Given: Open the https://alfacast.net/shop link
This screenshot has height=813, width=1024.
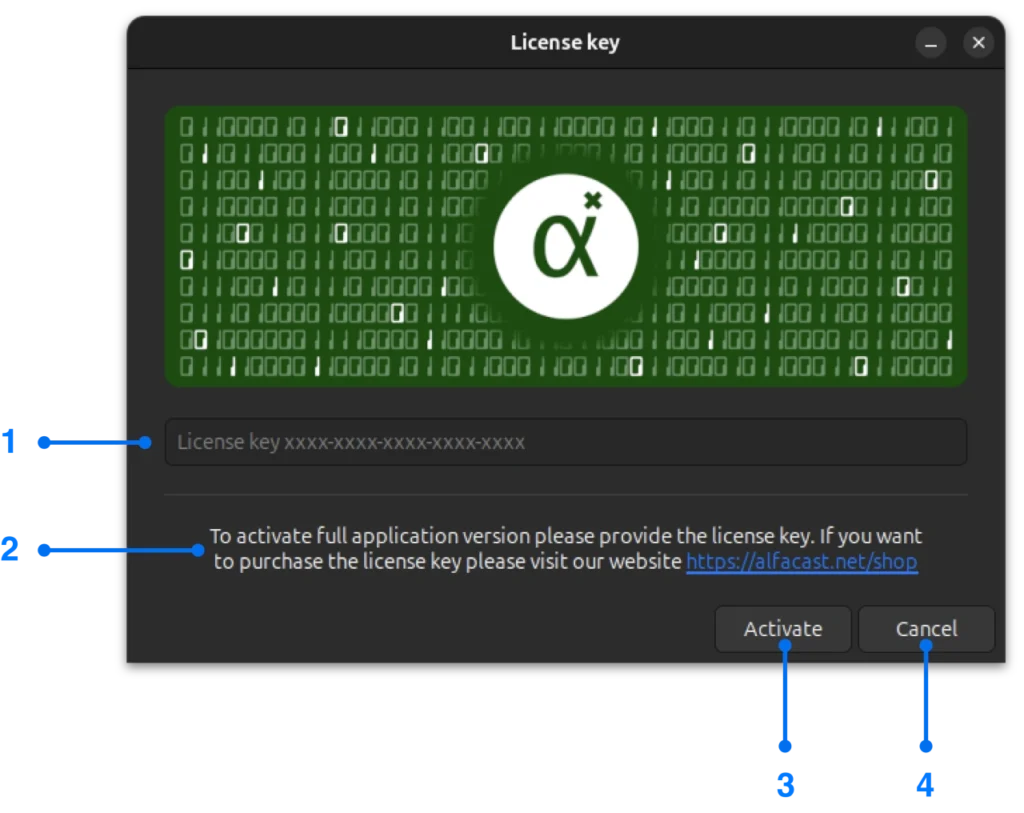Looking at the screenshot, I should [x=801, y=561].
